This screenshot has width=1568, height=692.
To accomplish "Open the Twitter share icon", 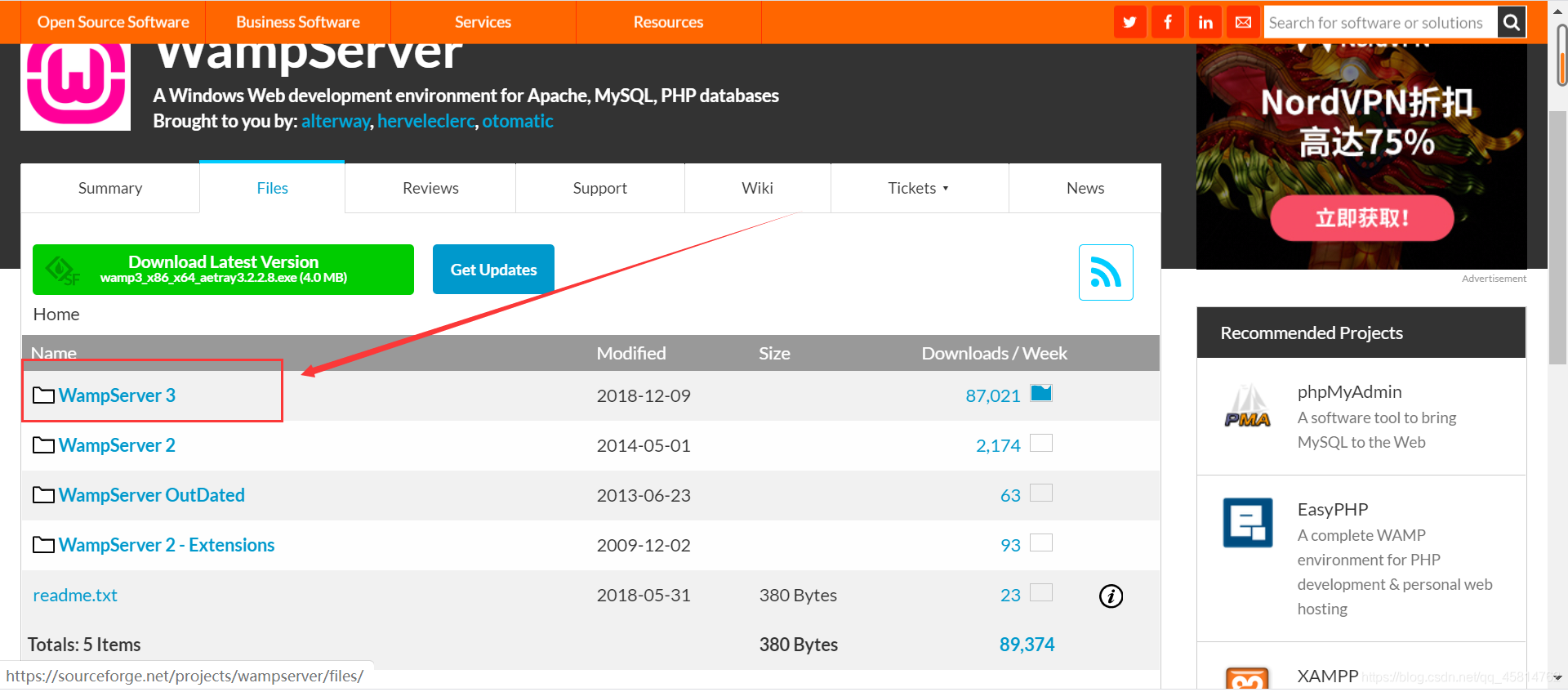I will click(x=1129, y=22).
